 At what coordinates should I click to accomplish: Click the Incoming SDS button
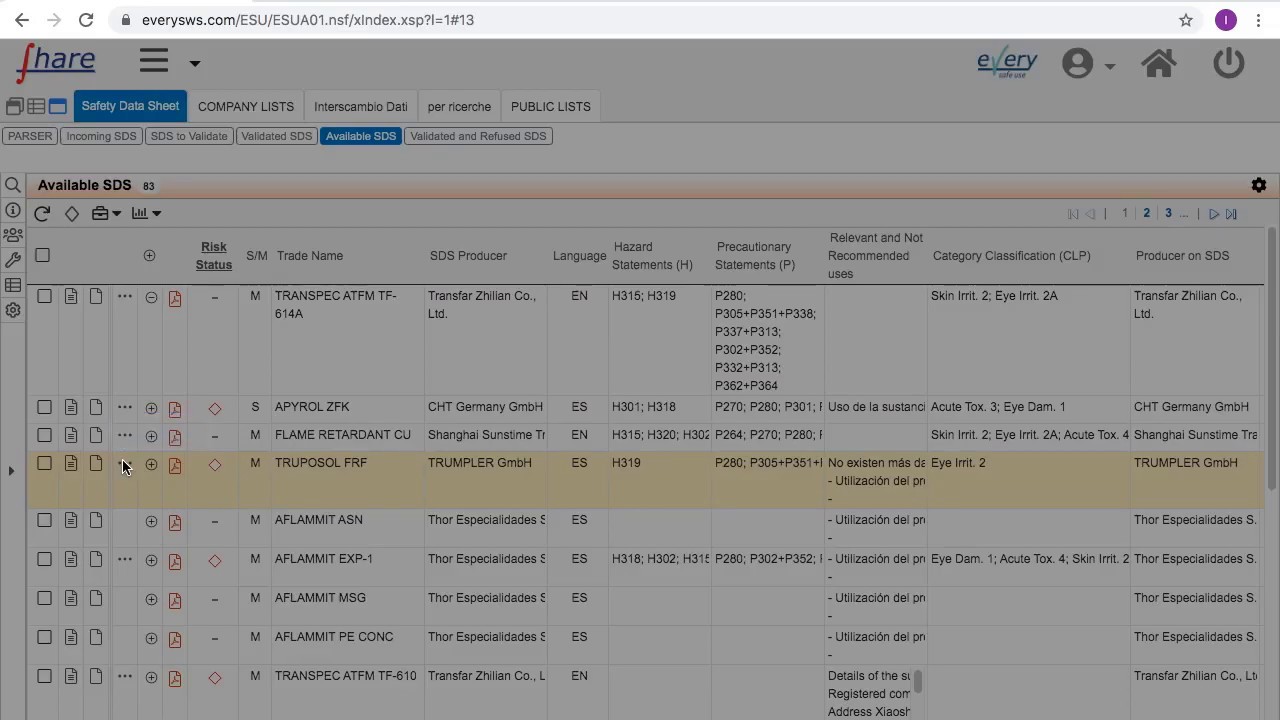click(101, 136)
